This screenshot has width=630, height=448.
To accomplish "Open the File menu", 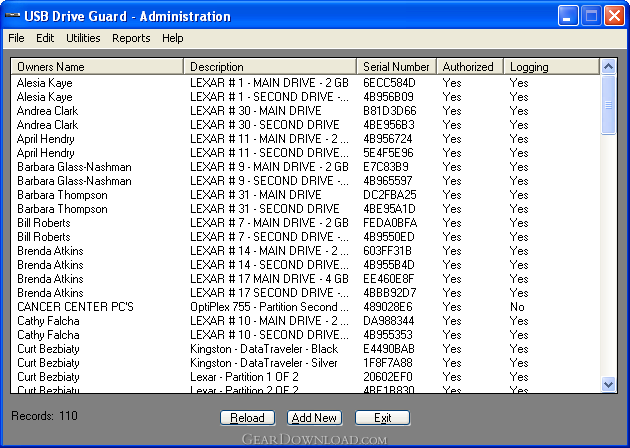I will 16,38.
